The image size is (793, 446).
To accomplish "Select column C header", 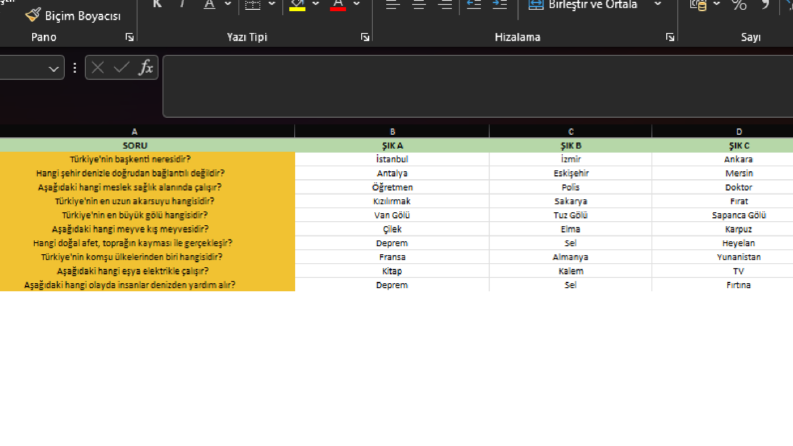I will tap(570, 131).
